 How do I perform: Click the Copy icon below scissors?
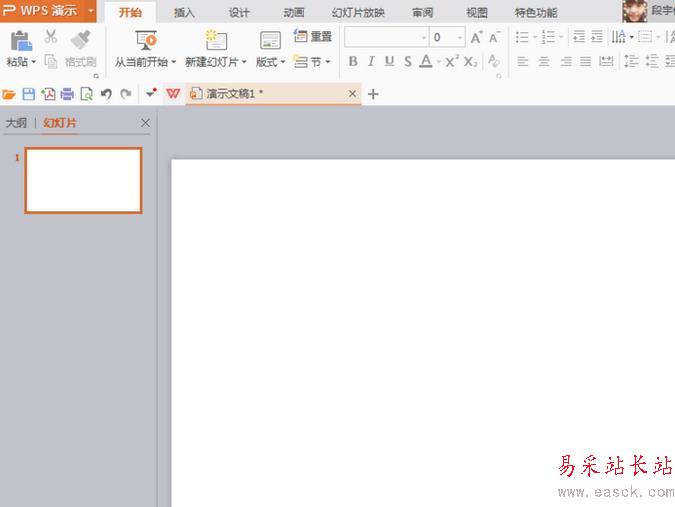51,61
